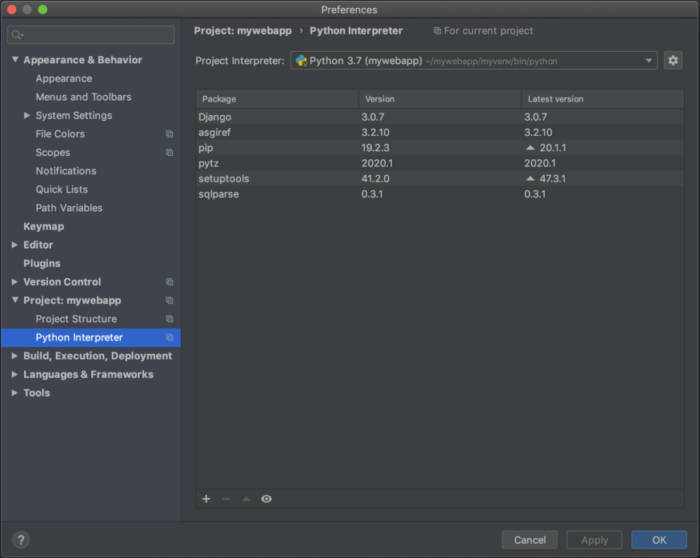Click the plus icon to install package
This screenshot has height=558, width=700.
pos(206,499)
